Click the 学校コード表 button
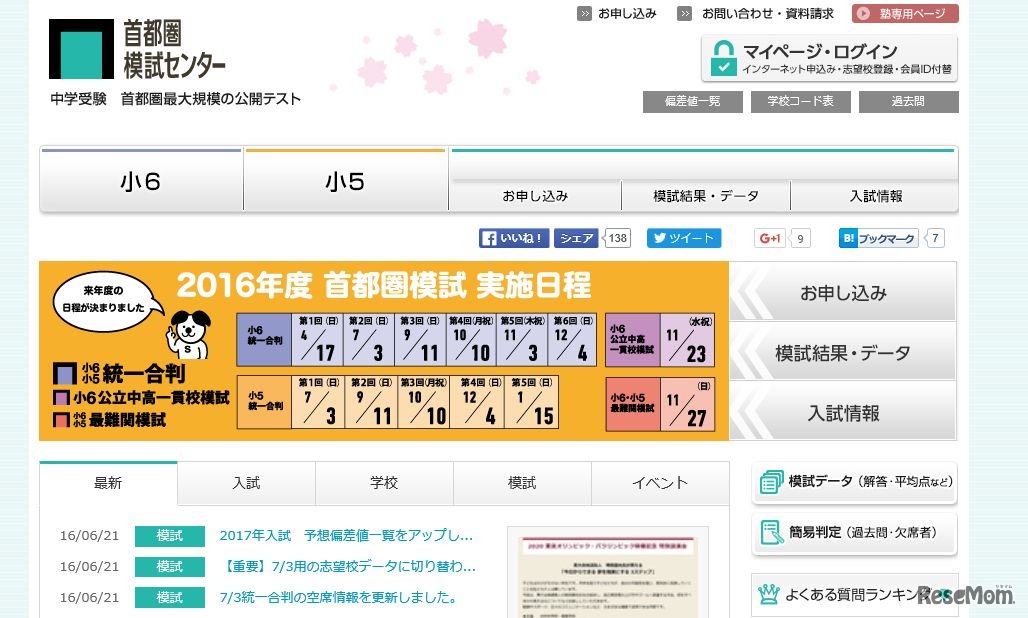Screen dimensions: 1028x618 (x=800, y=101)
